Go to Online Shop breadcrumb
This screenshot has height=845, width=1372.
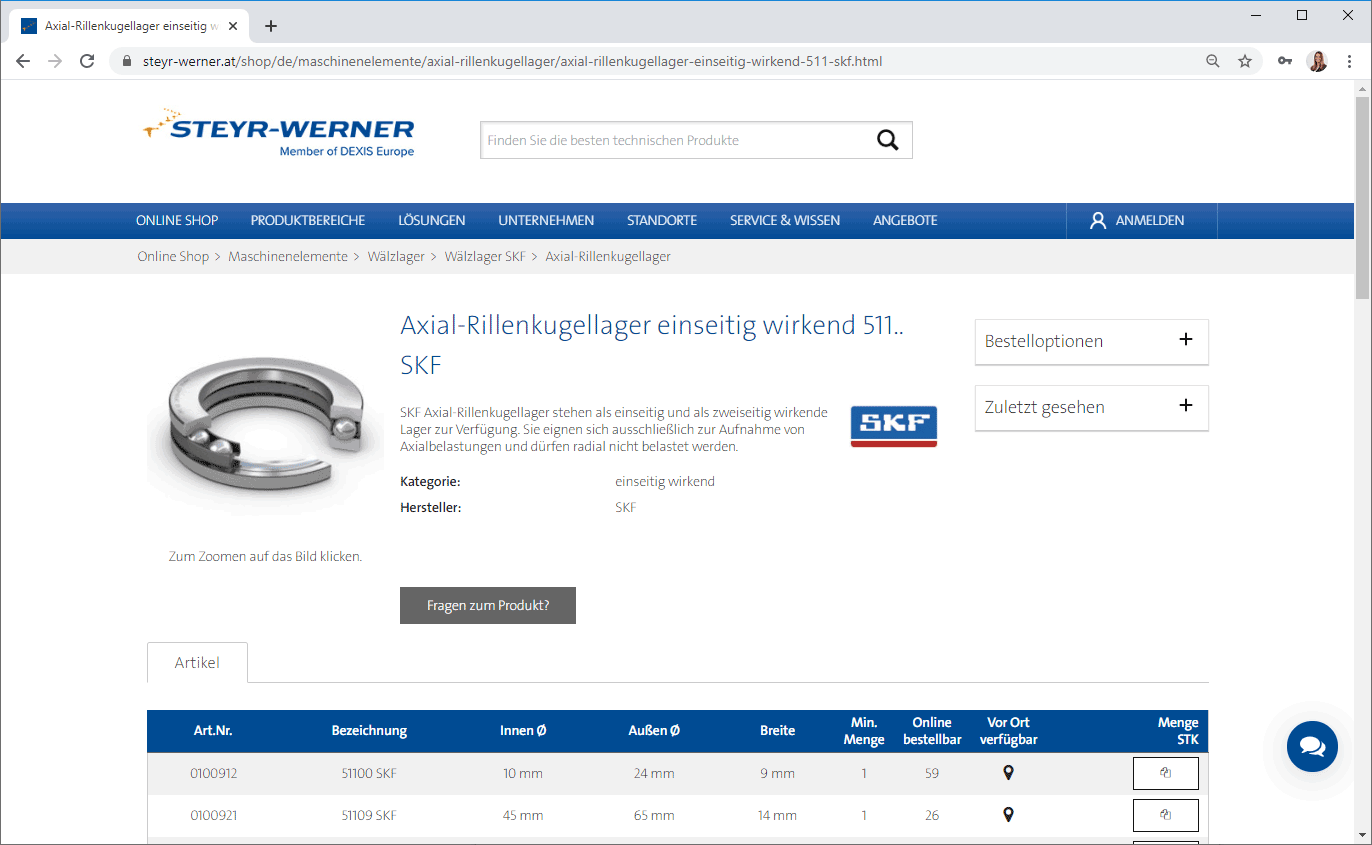coord(173,256)
